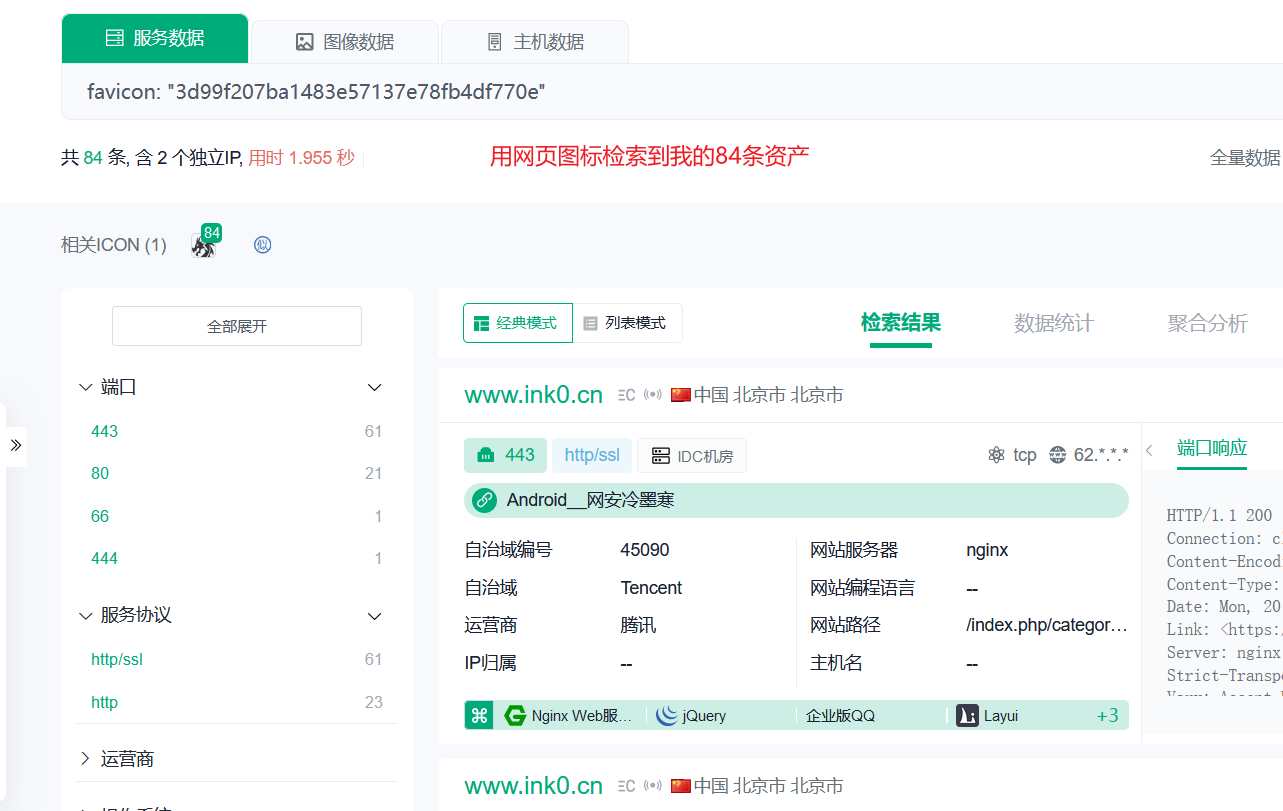
Task: Click the tcp protocol atom icon
Action: point(997,454)
